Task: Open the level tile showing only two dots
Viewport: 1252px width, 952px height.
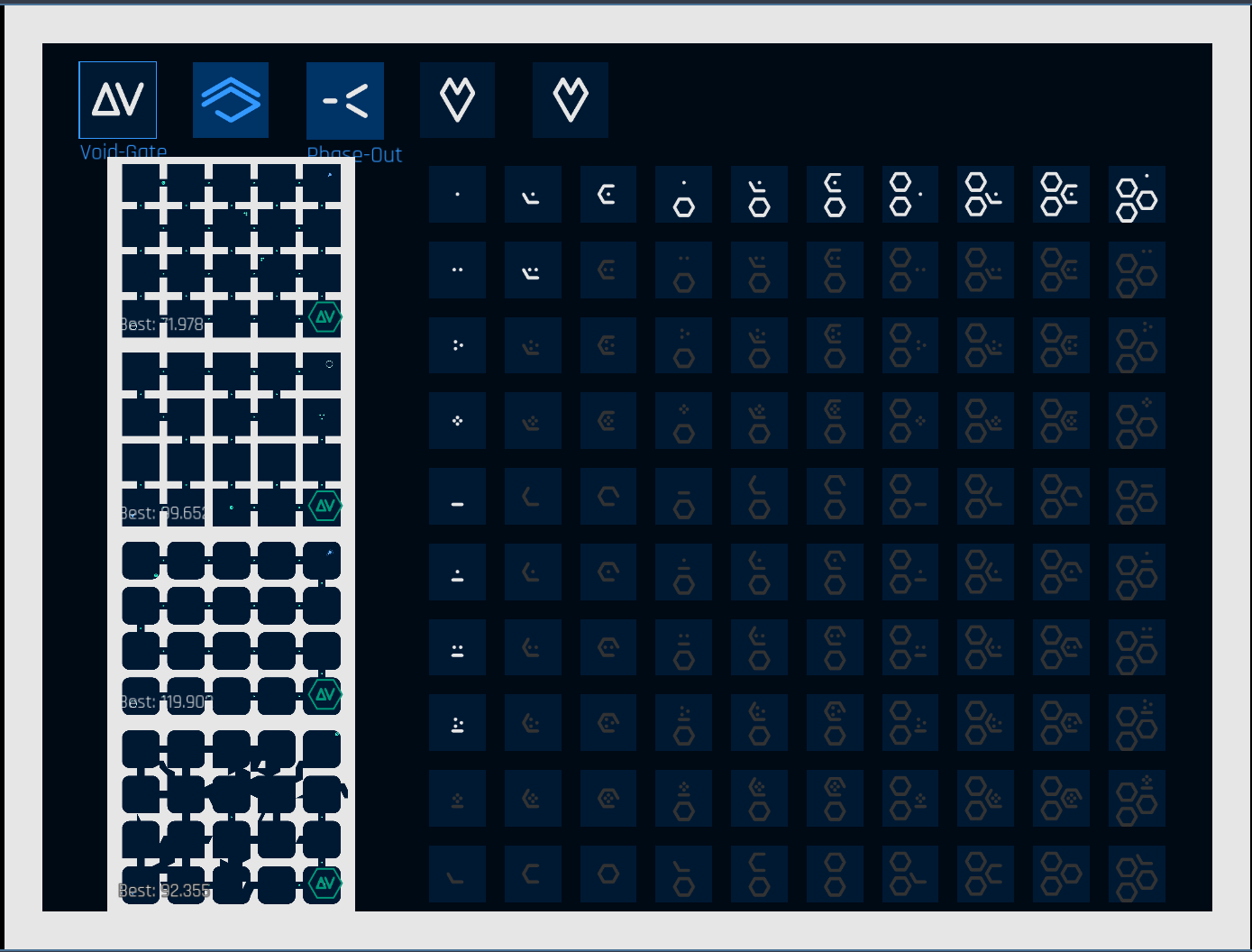Action: tap(458, 270)
